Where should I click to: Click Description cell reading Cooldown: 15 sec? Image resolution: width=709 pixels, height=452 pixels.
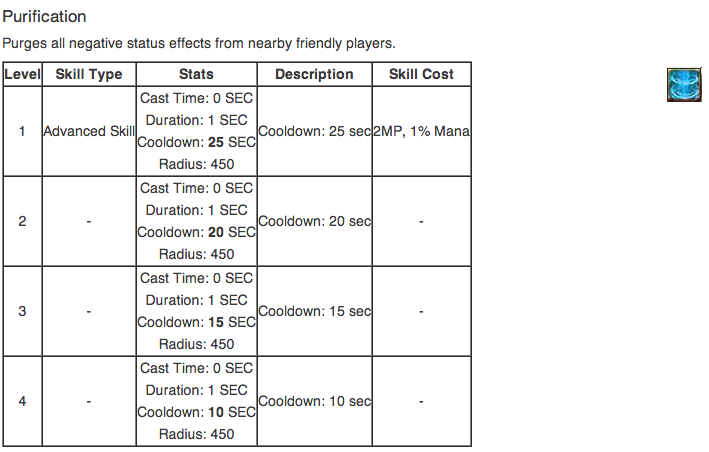coord(314,311)
